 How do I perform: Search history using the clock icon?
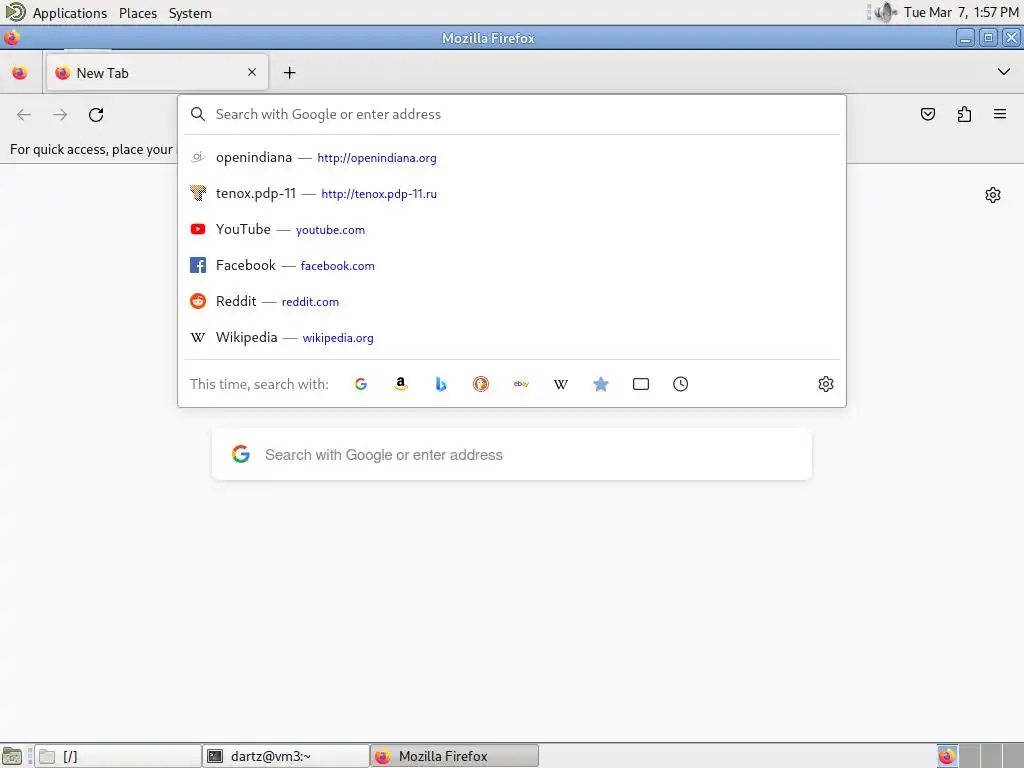point(680,384)
